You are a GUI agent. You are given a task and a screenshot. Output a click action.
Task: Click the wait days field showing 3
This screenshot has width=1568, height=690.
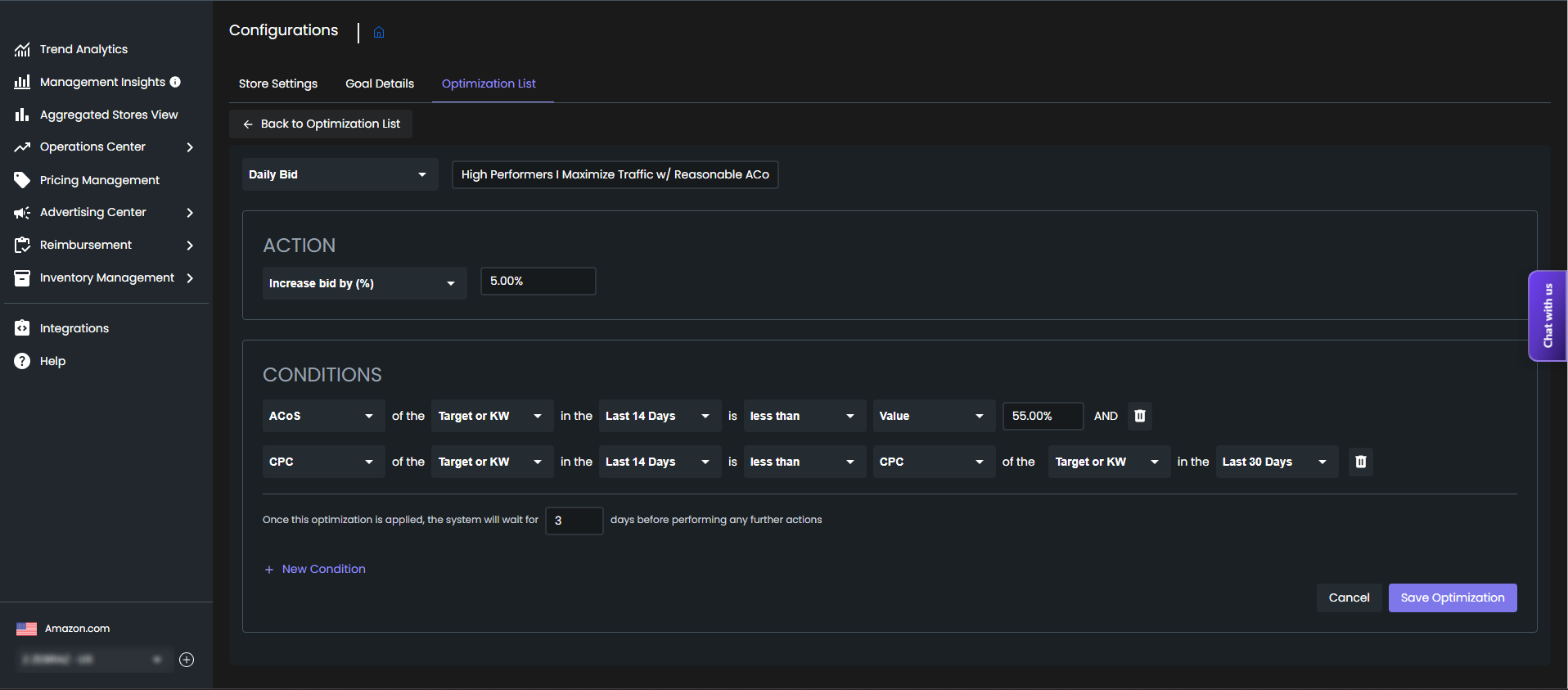point(574,521)
